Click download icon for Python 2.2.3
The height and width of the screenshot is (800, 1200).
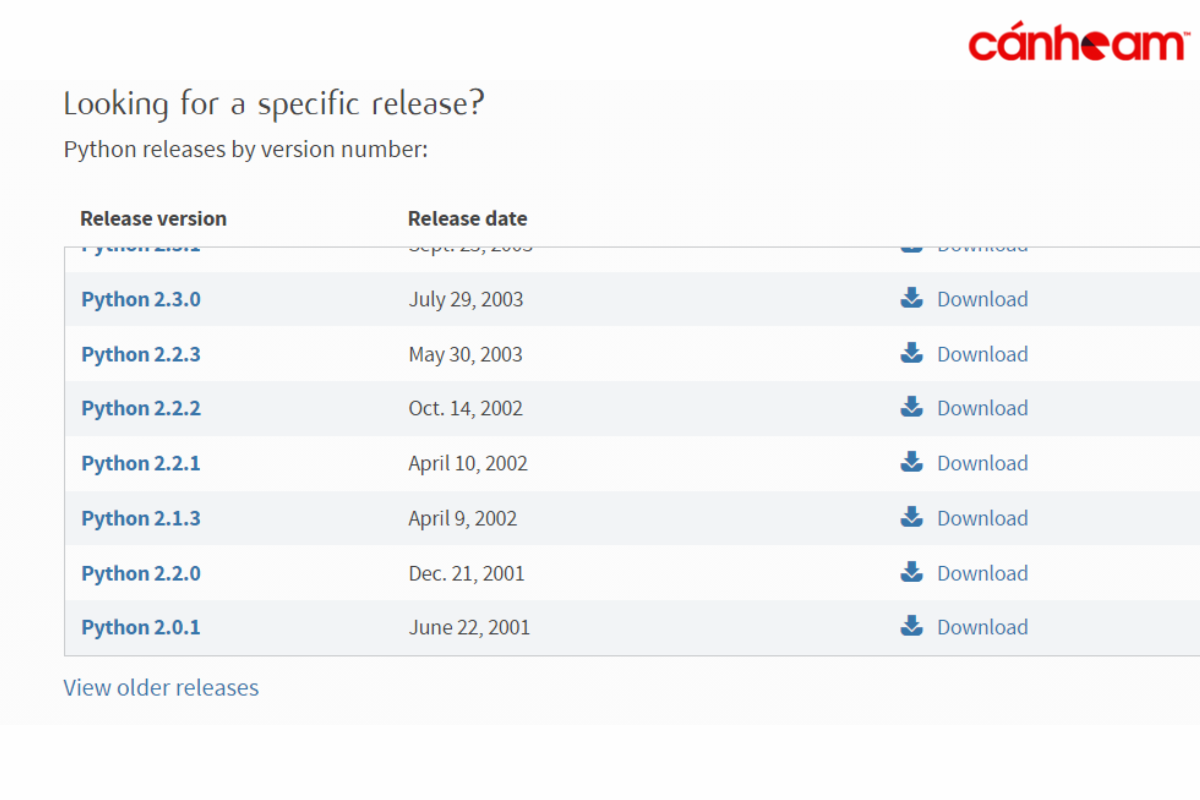click(x=911, y=353)
